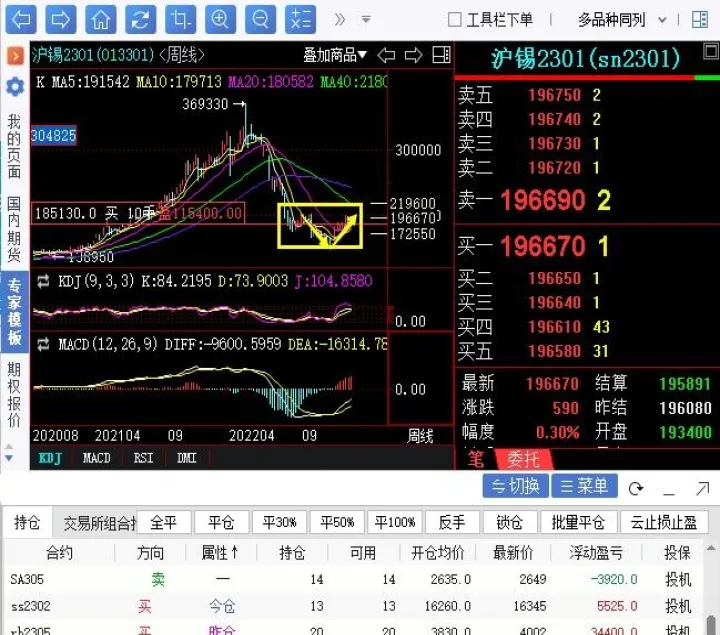This screenshot has width=720, height=635.
Task: Switch the KDJ indicator via its swap icon
Action: [x=43, y=281]
